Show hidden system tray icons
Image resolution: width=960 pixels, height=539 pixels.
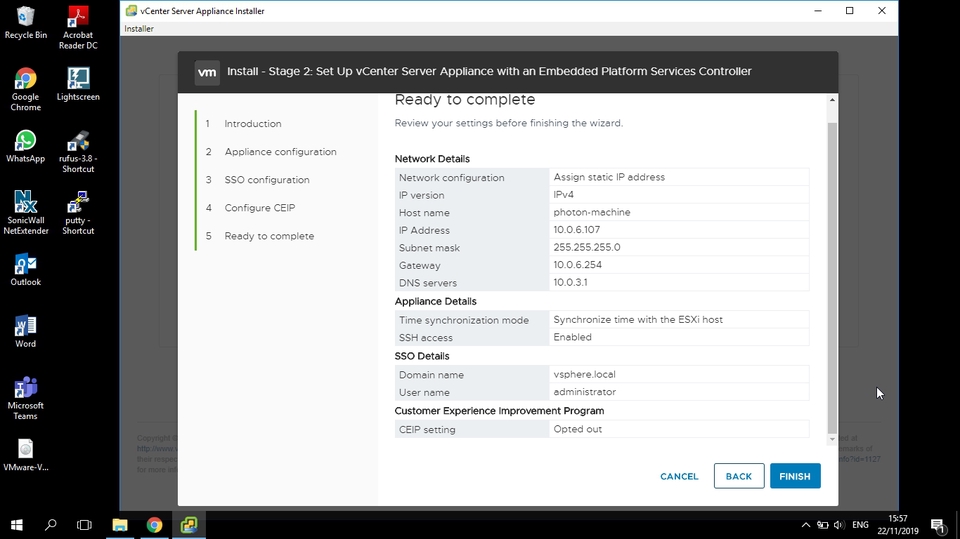click(x=806, y=525)
